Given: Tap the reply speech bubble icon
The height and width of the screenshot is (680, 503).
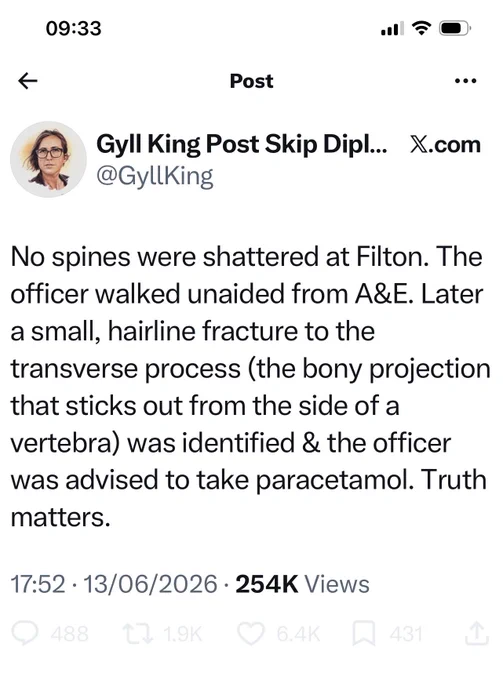Looking at the screenshot, I should (24, 634).
